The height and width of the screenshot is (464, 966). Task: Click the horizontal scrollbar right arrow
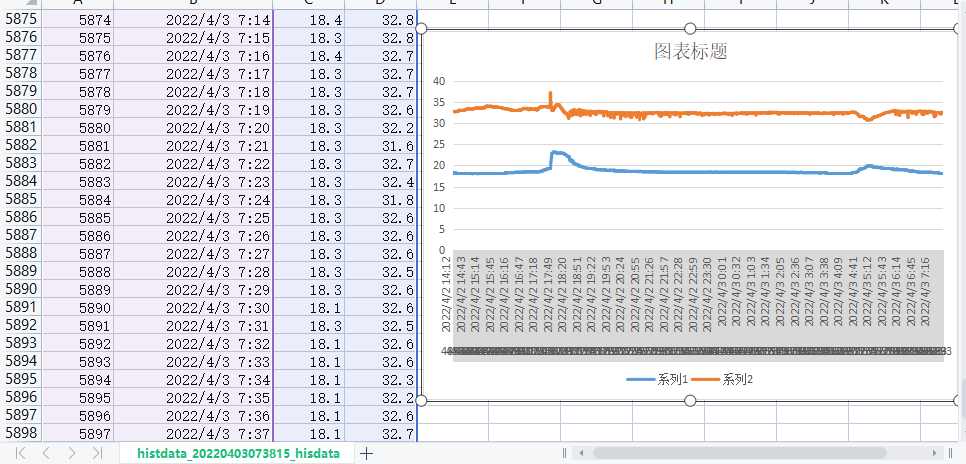pyautogui.click(x=936, y=453)
